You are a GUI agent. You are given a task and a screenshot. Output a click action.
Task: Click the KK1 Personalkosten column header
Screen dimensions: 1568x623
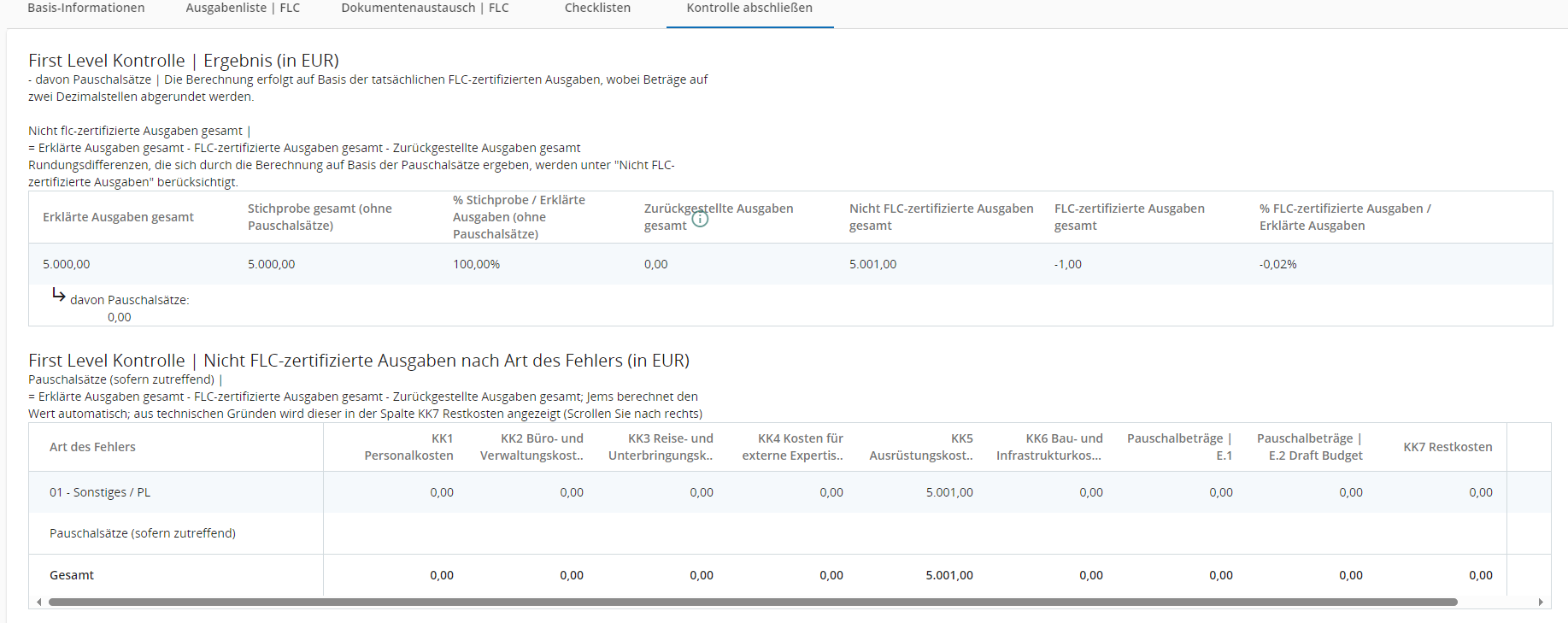pyautogui.click(x=408, y=447)
